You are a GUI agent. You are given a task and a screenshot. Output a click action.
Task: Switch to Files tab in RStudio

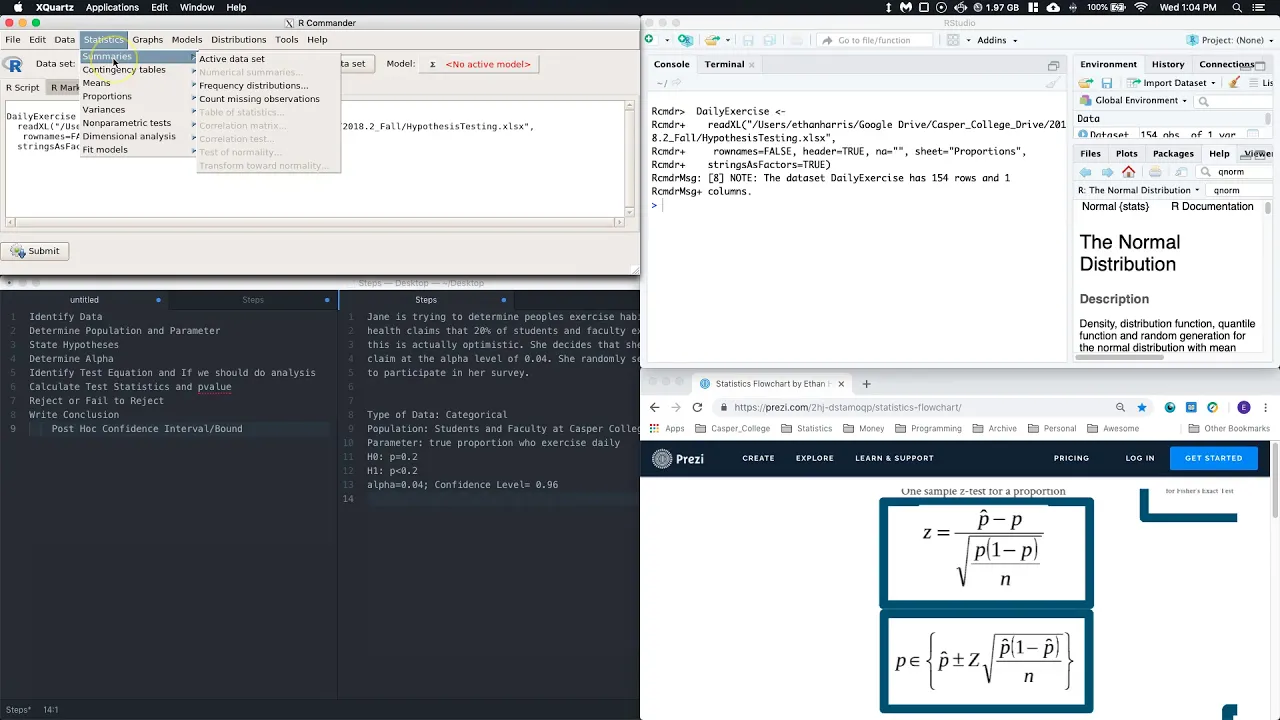click(1090, 154)
